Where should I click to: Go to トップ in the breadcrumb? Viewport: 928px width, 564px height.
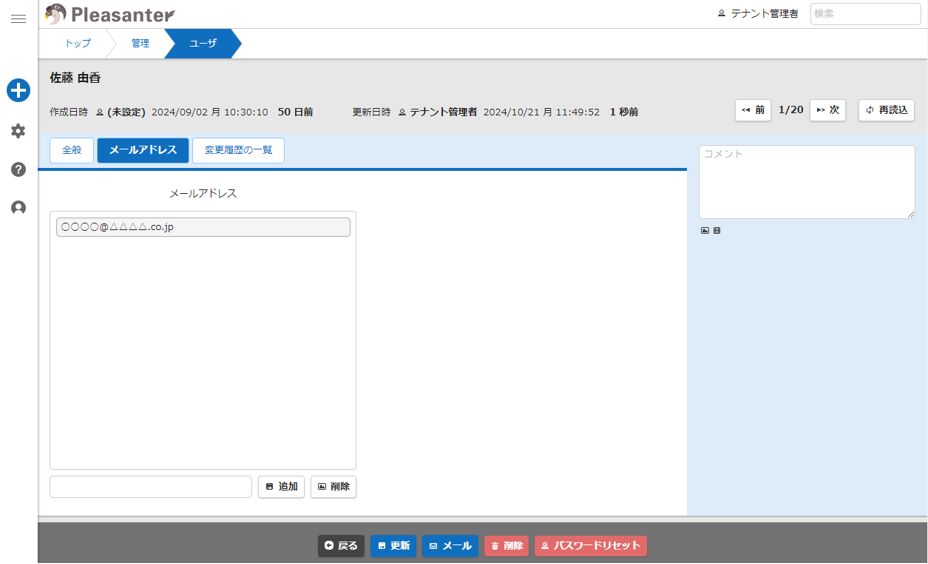point(77,44)
